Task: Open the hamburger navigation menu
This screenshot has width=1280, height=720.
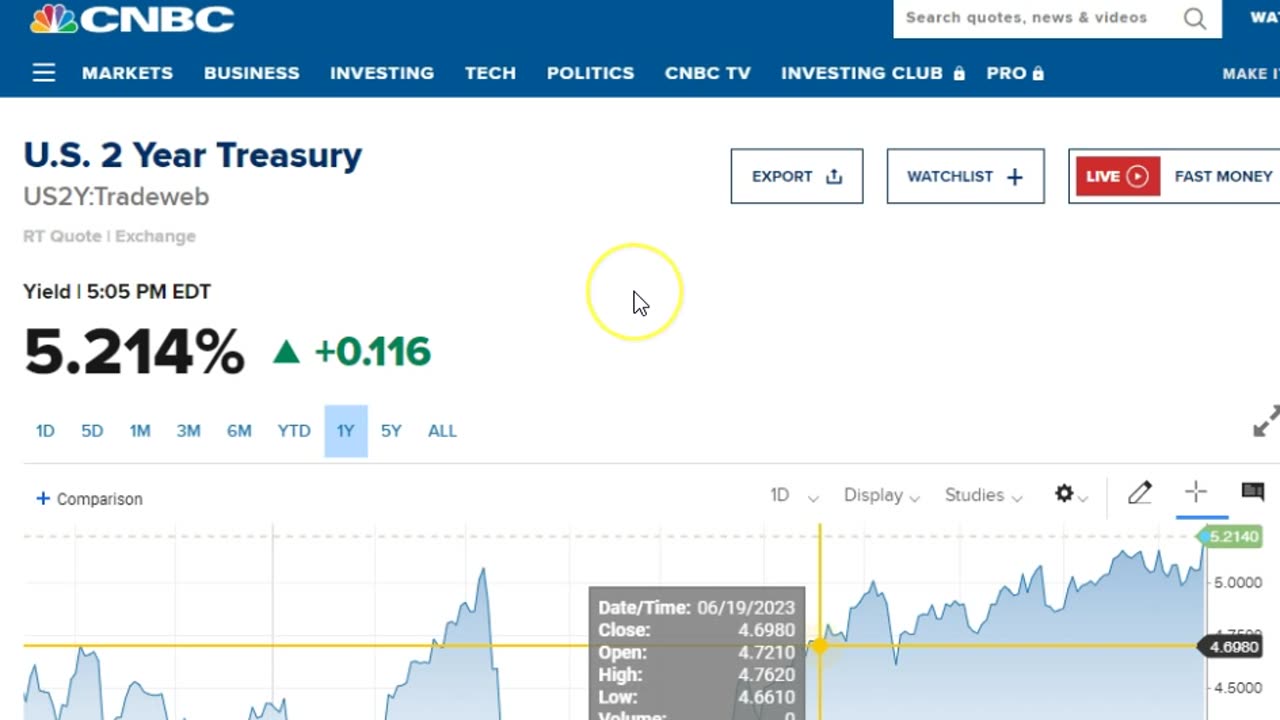Action: click(43, 73)
